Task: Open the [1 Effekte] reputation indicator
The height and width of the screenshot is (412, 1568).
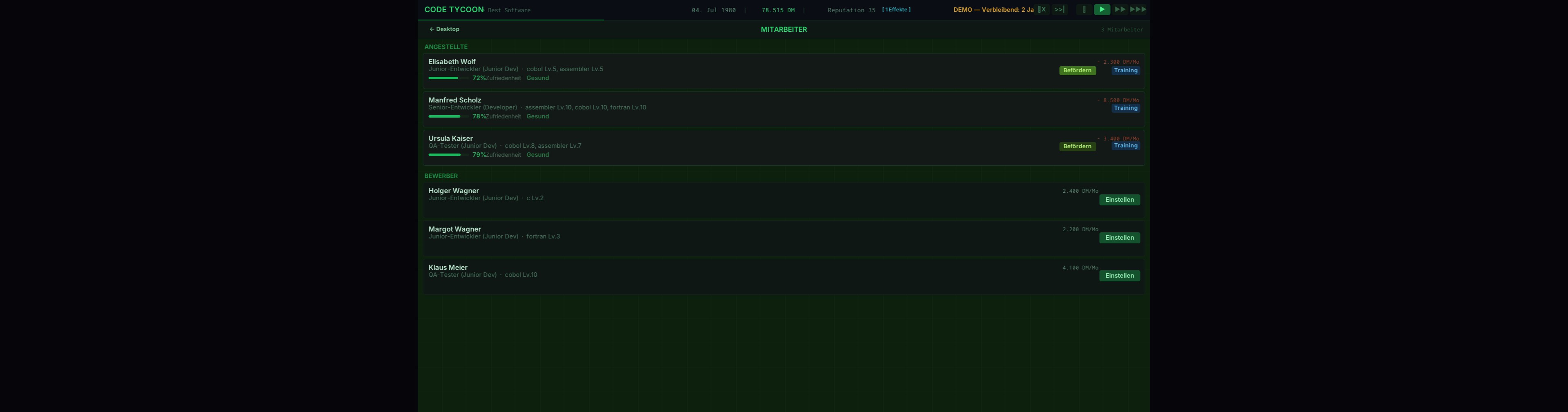Action: point(896,10)
